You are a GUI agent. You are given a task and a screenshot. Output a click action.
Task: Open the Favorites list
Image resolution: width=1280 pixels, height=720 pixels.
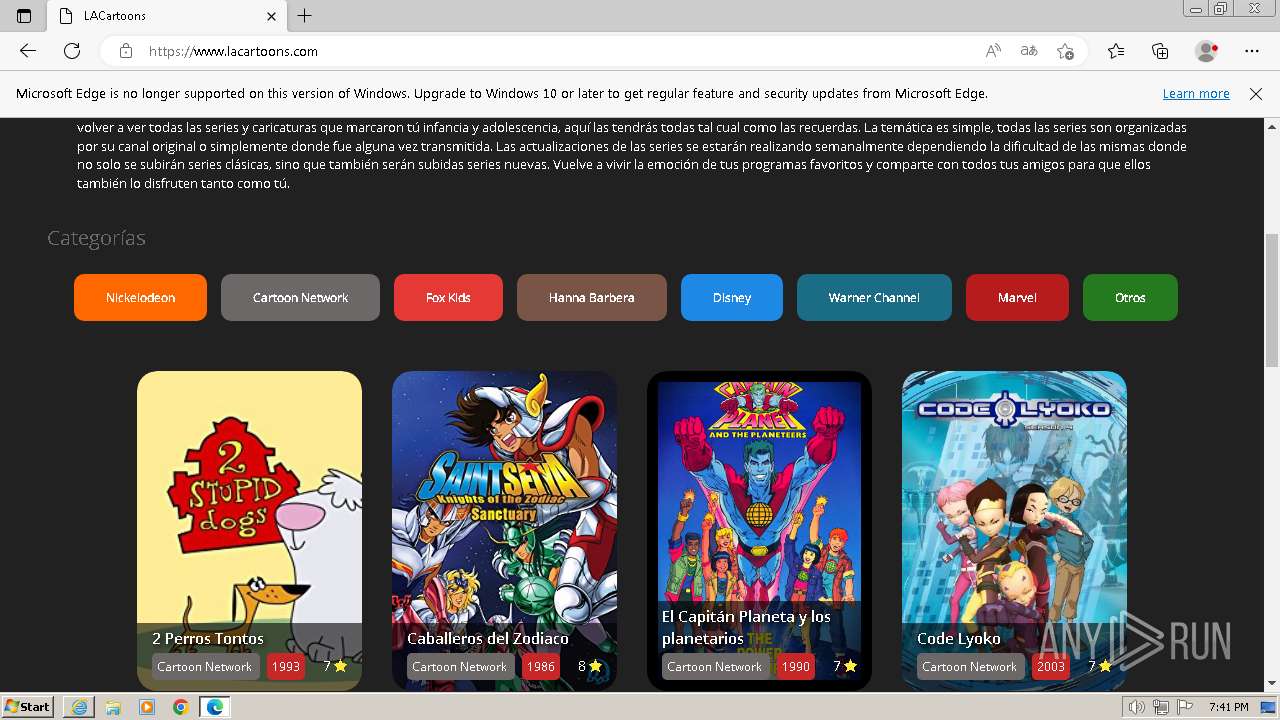click(1116, 51)
